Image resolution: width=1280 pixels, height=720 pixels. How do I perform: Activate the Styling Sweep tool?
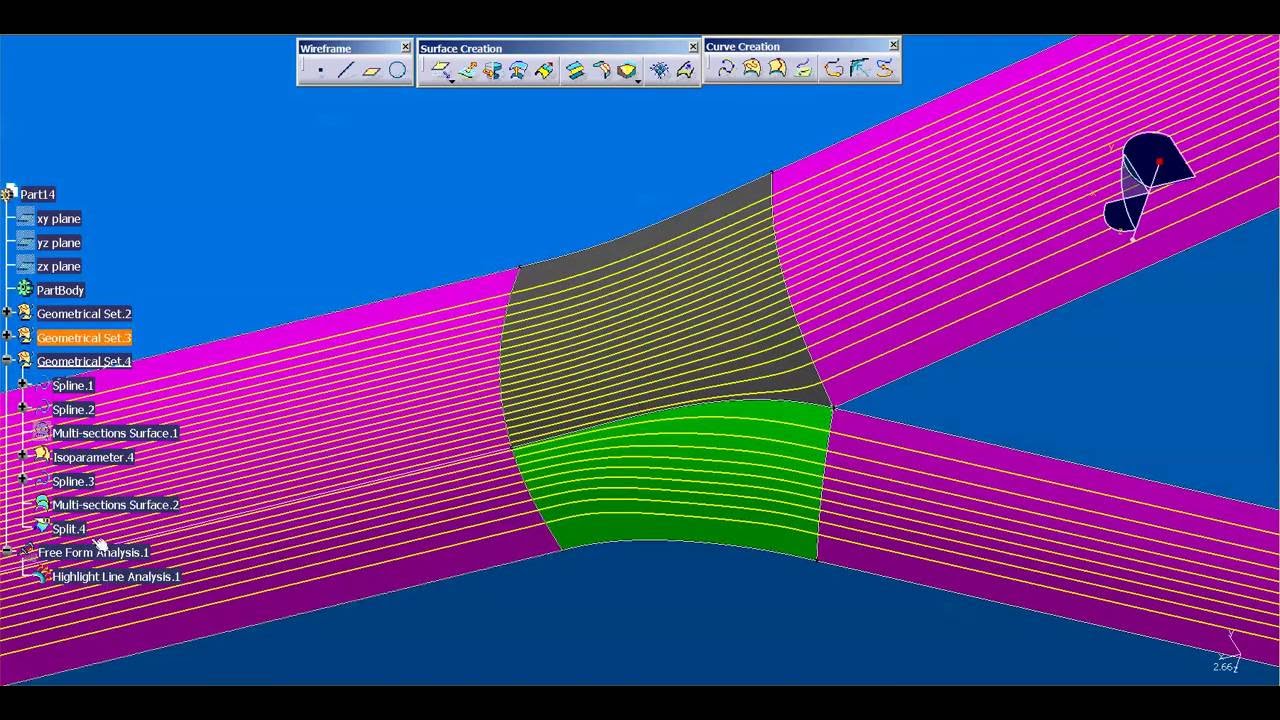[685, 70]
